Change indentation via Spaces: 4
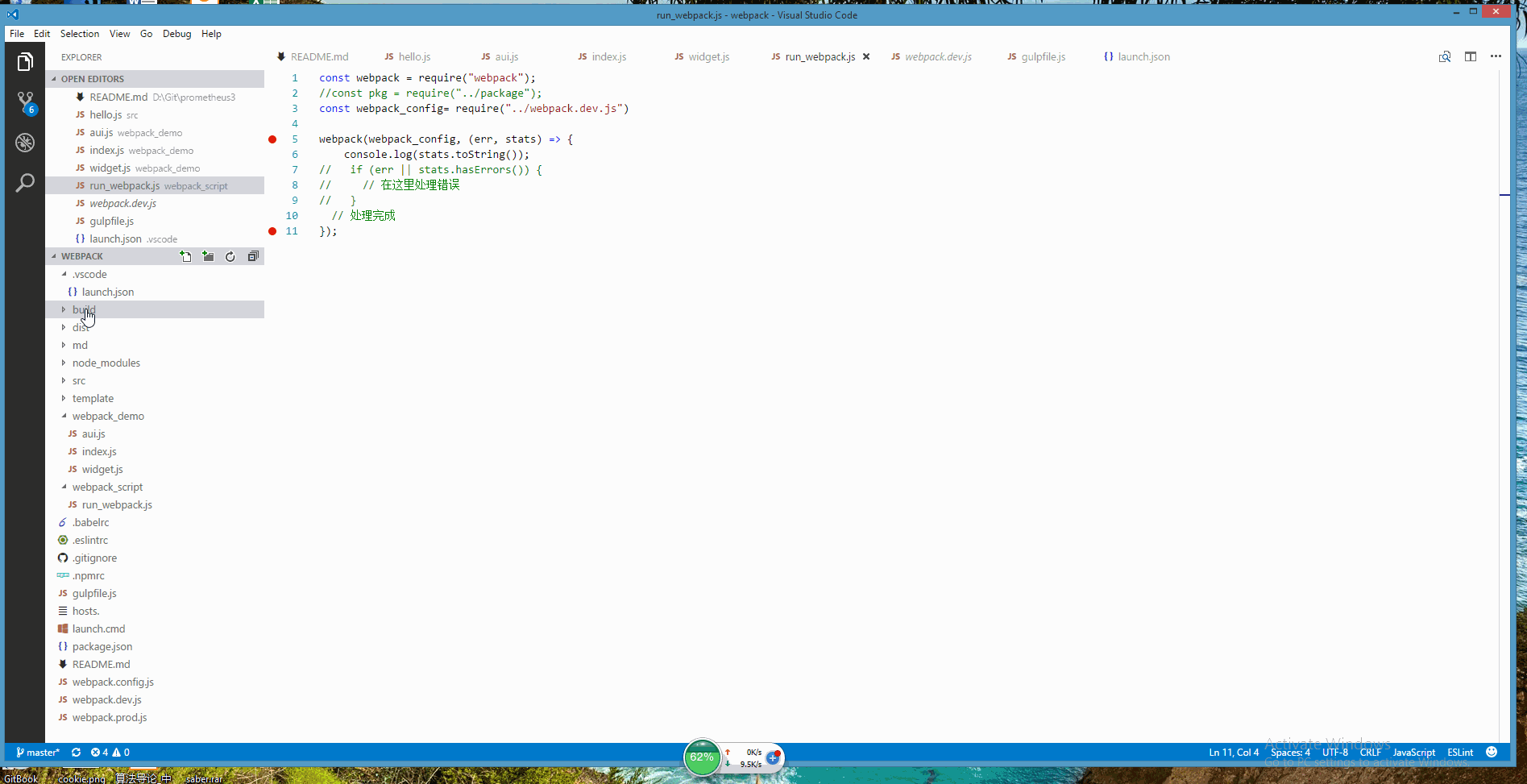1527x784 pixels. click(1290, 753)
